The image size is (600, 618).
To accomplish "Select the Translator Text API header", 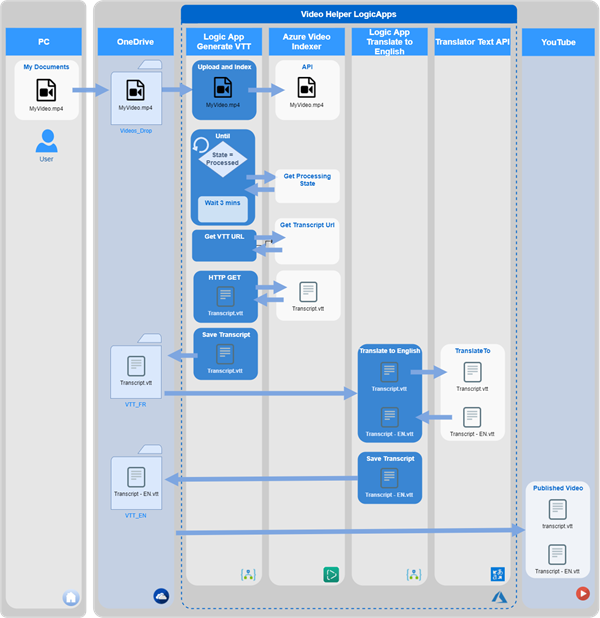I will click(472, 41).
